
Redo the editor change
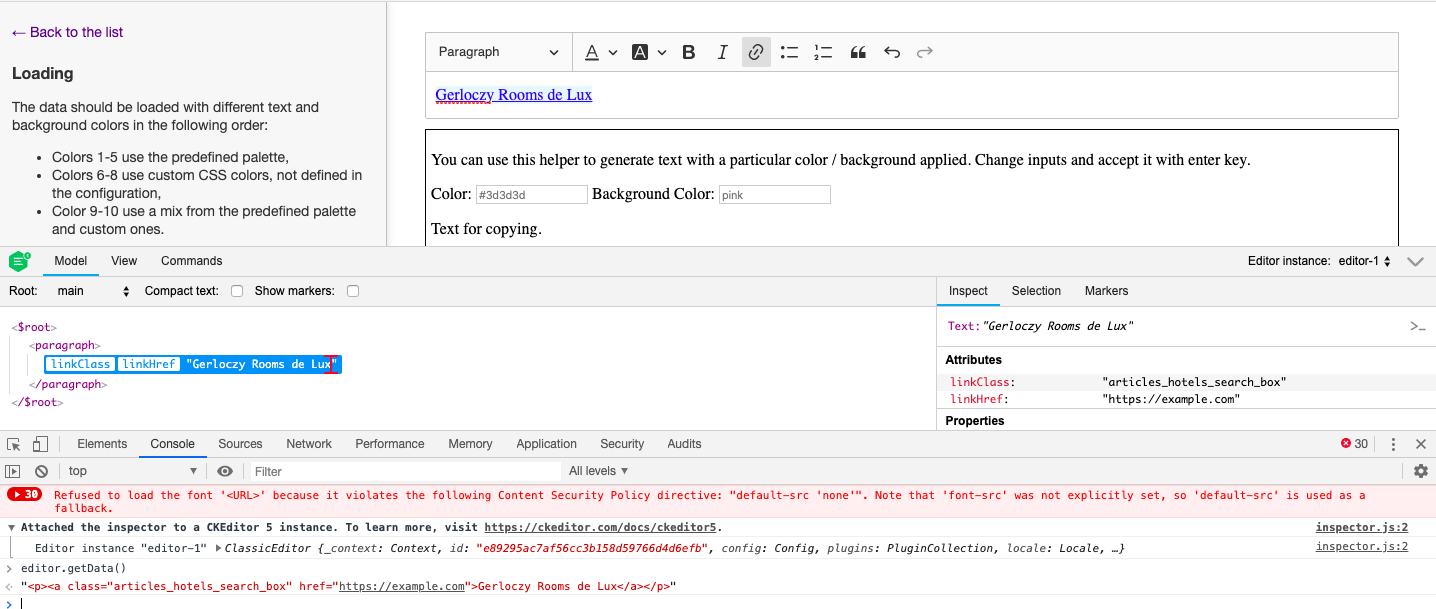(925, 52)
